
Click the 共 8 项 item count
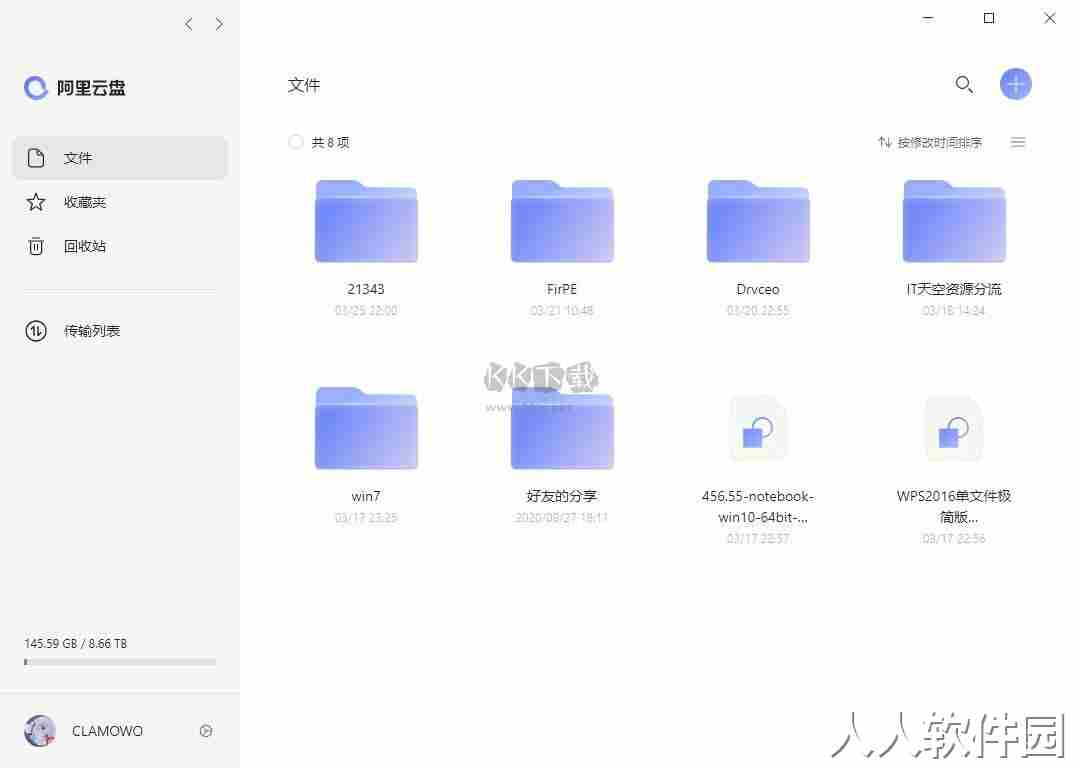pyautogui.click(x=331, y=143)
